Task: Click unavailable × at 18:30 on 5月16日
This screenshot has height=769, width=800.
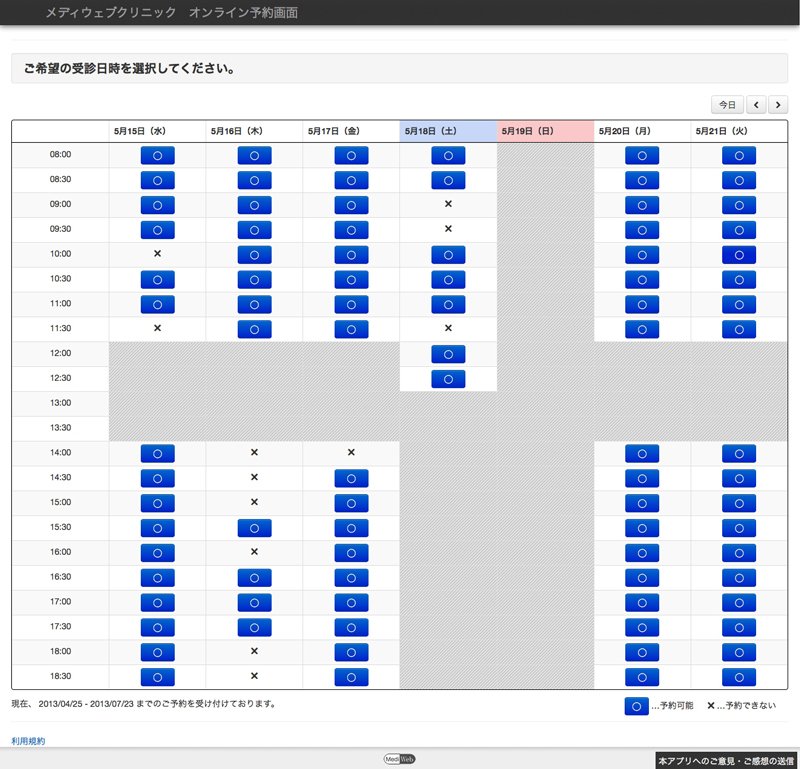Action: pos(254,676)
